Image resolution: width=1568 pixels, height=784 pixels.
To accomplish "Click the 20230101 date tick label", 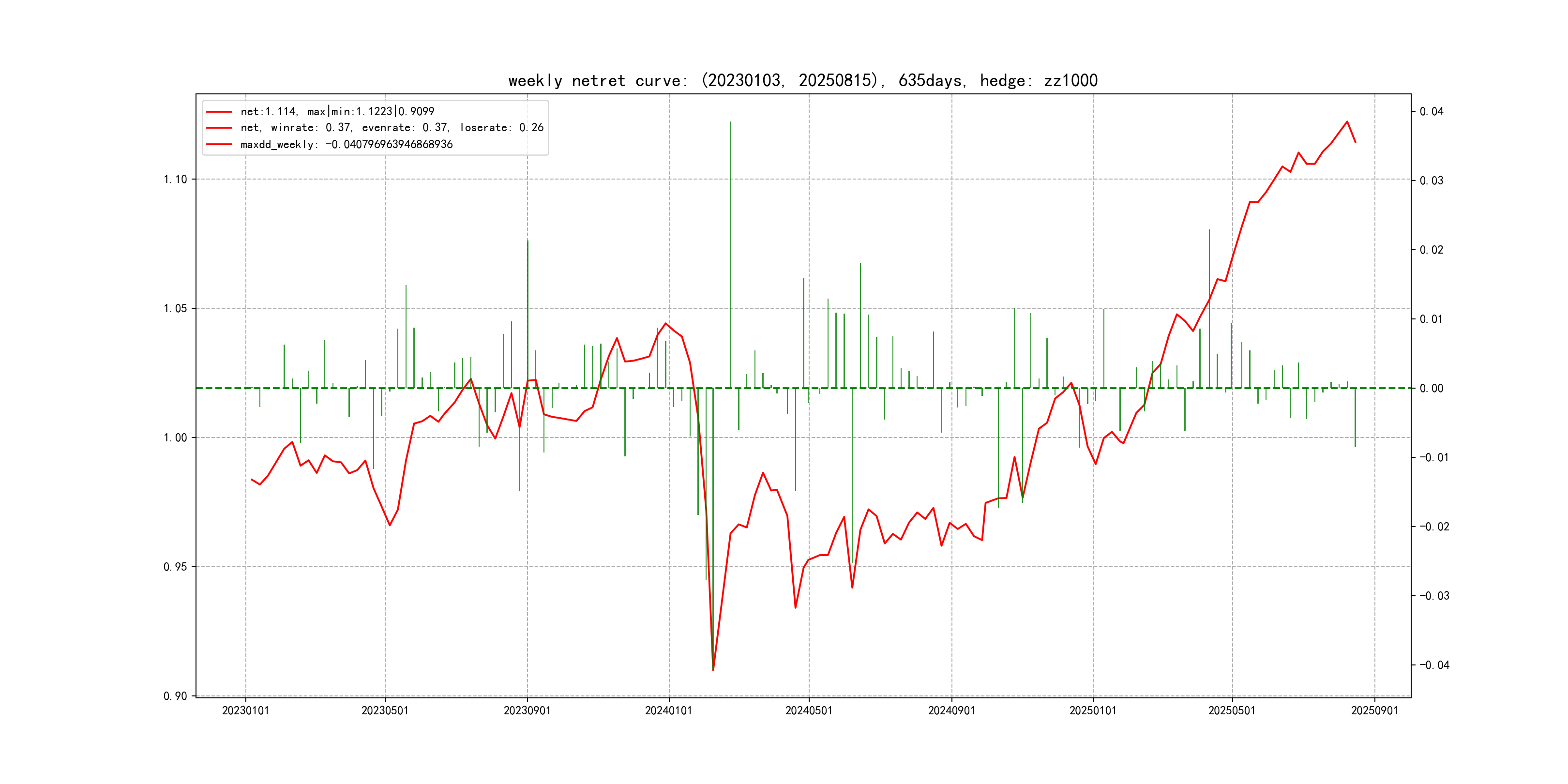I will click(x=245, y=711).
